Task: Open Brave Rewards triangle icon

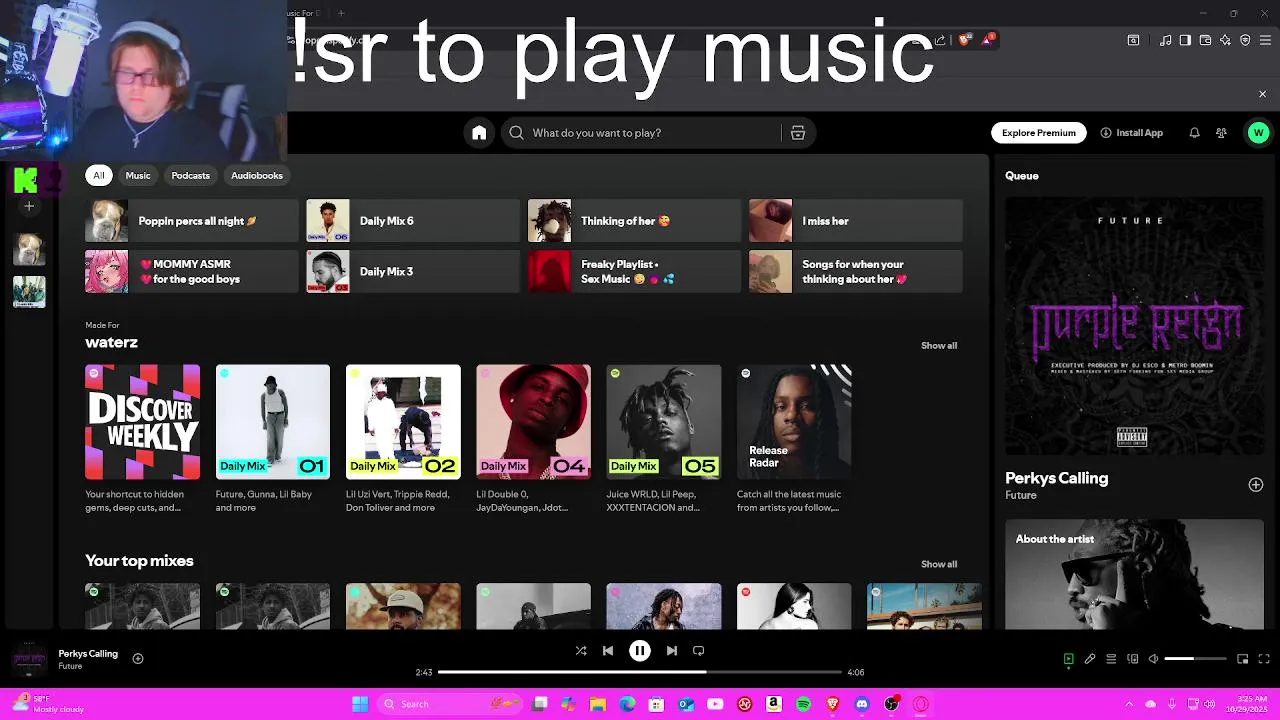Action: click(x=988, y=40)
